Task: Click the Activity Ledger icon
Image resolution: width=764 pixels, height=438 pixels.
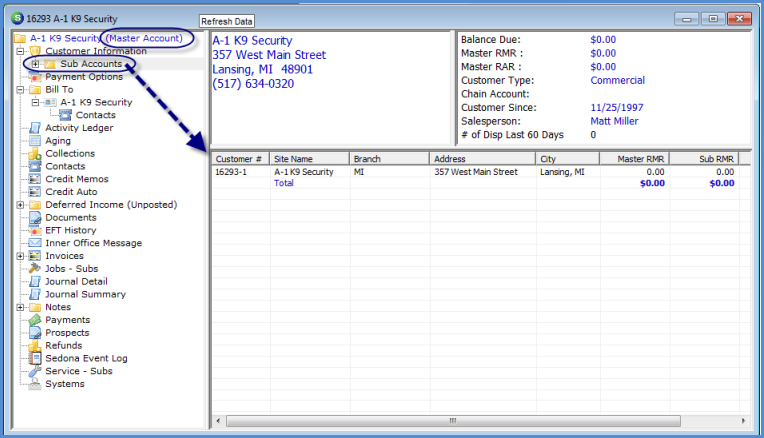Action: click(x=35, y=128)
